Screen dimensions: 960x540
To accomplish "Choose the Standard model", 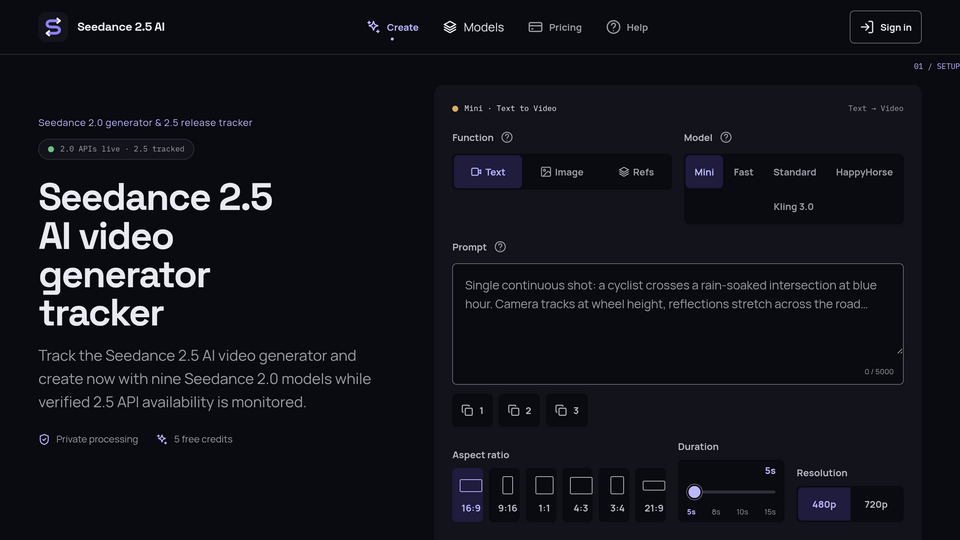I will [x=794, y=172].
